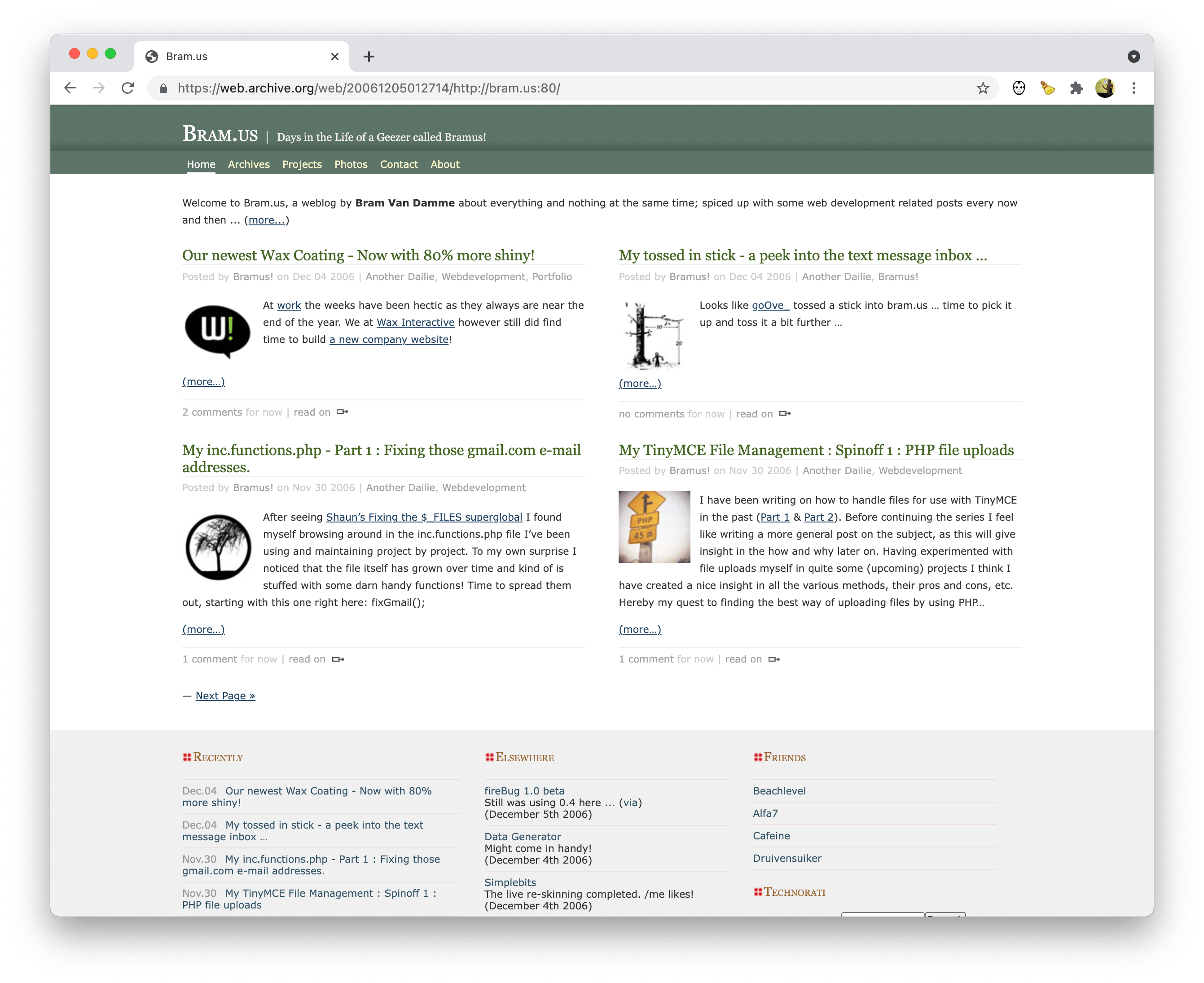Click the URL address bar field
1204x983 pixels.
[x=567, y=88]
